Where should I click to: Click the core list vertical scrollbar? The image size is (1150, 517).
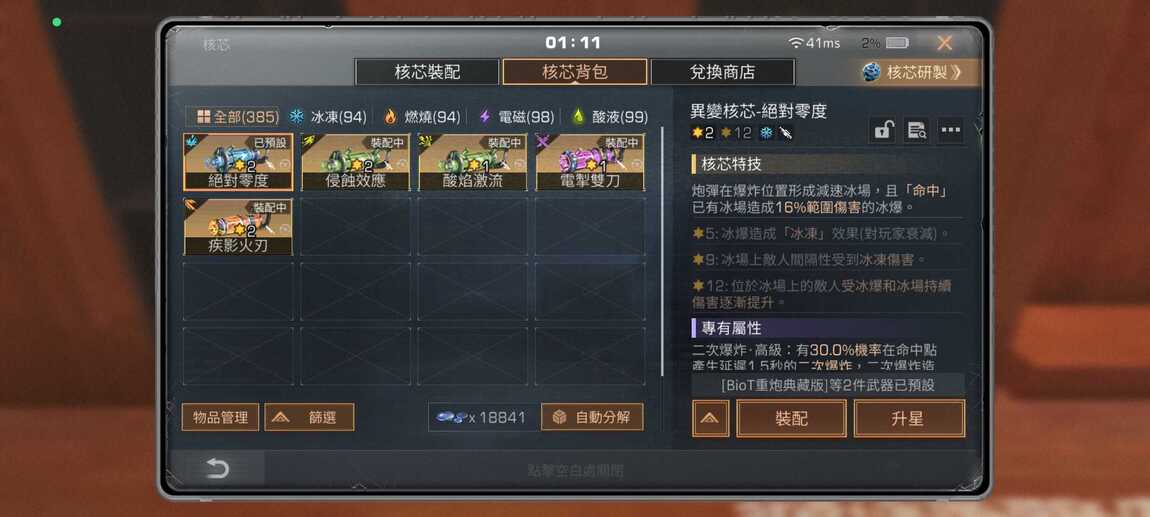click(662, 252)
